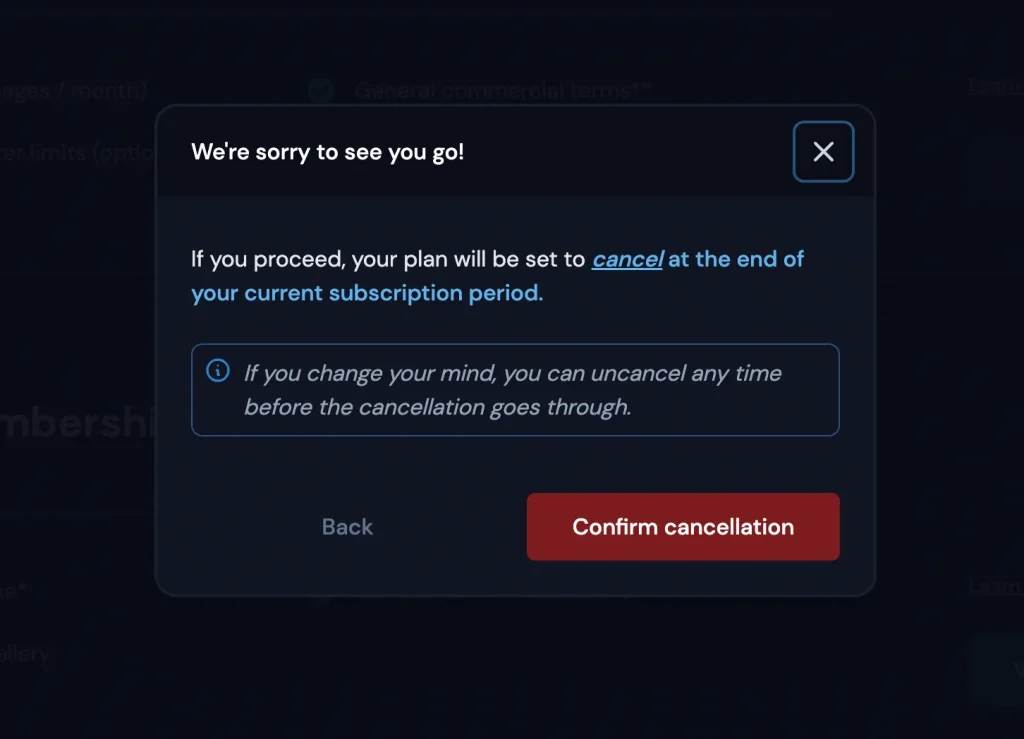
Task: Click the dimmed "allery" text behind dialog
Action: click(25, 654)
